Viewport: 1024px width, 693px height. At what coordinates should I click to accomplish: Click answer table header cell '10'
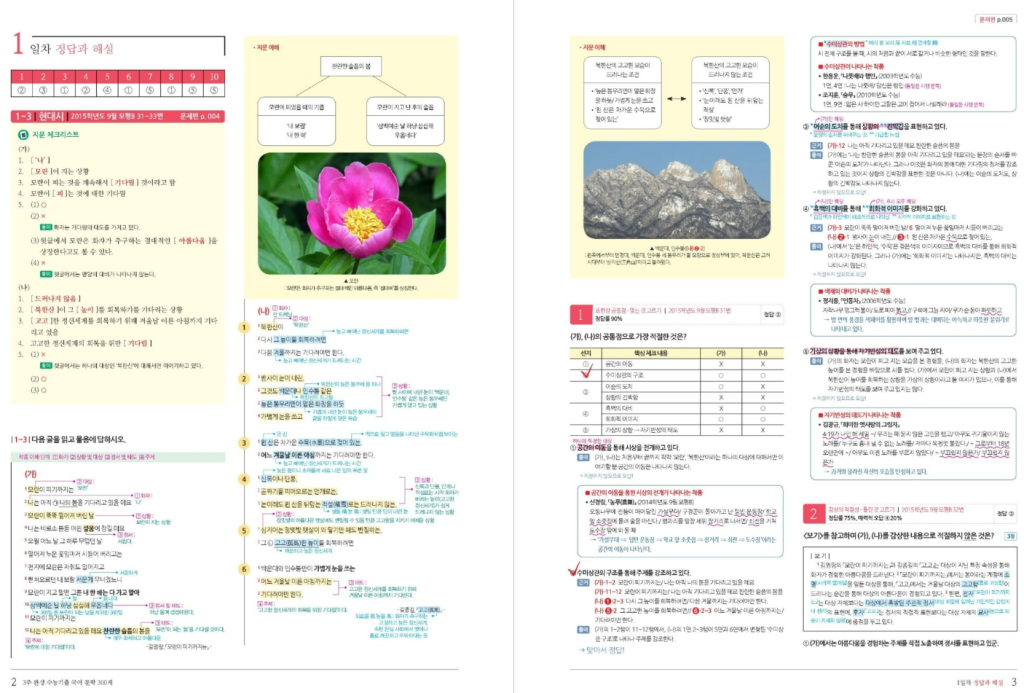(x=214, y=76)
